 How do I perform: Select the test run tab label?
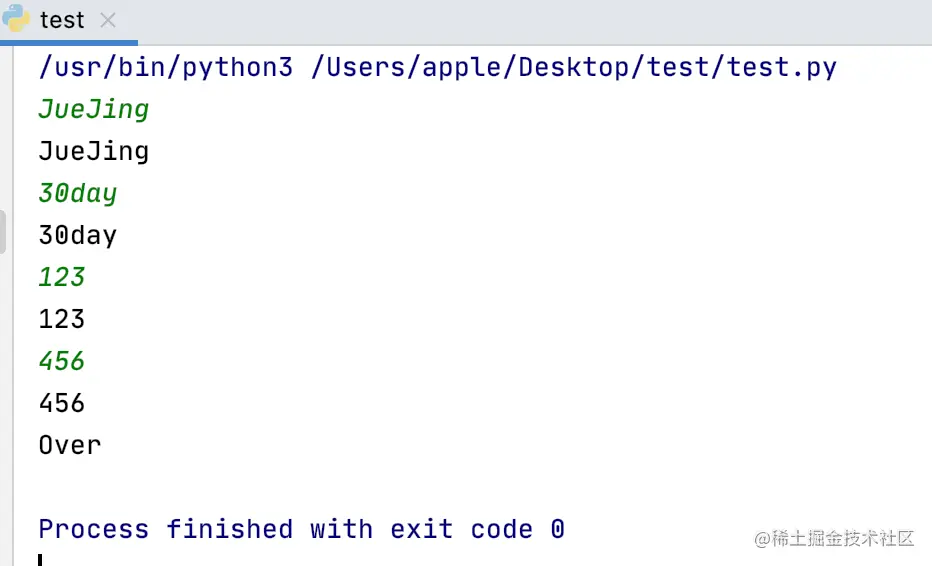(x=62, y=20)
